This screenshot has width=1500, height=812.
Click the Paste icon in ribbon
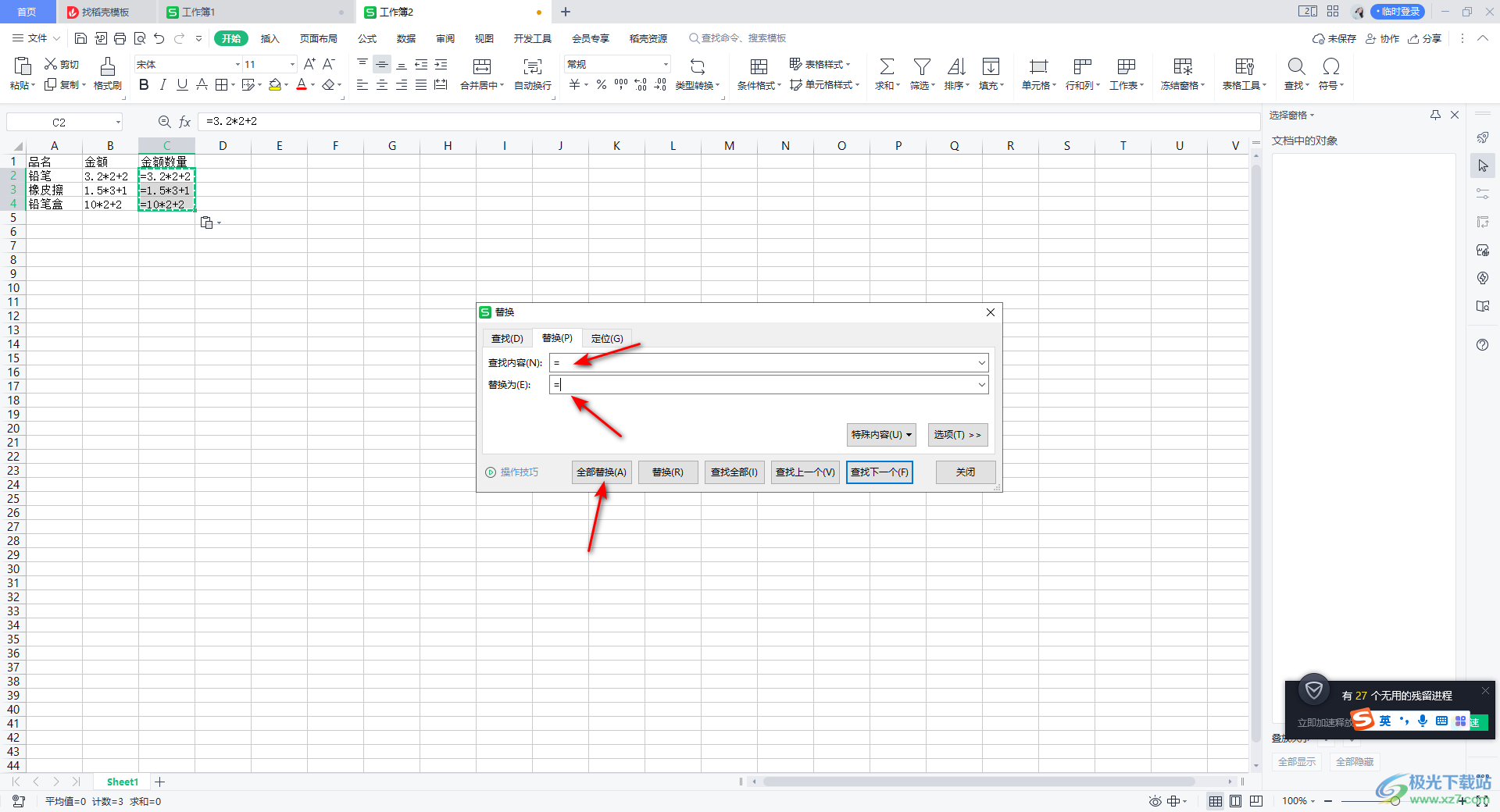click(22, 66)
